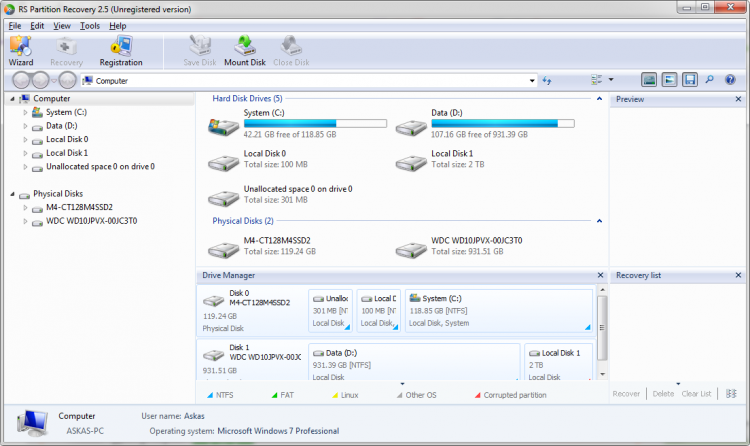750x446 pixels.
Task: Select the 100 MB Local Disk block in Drive Manager
Action: 378,311
